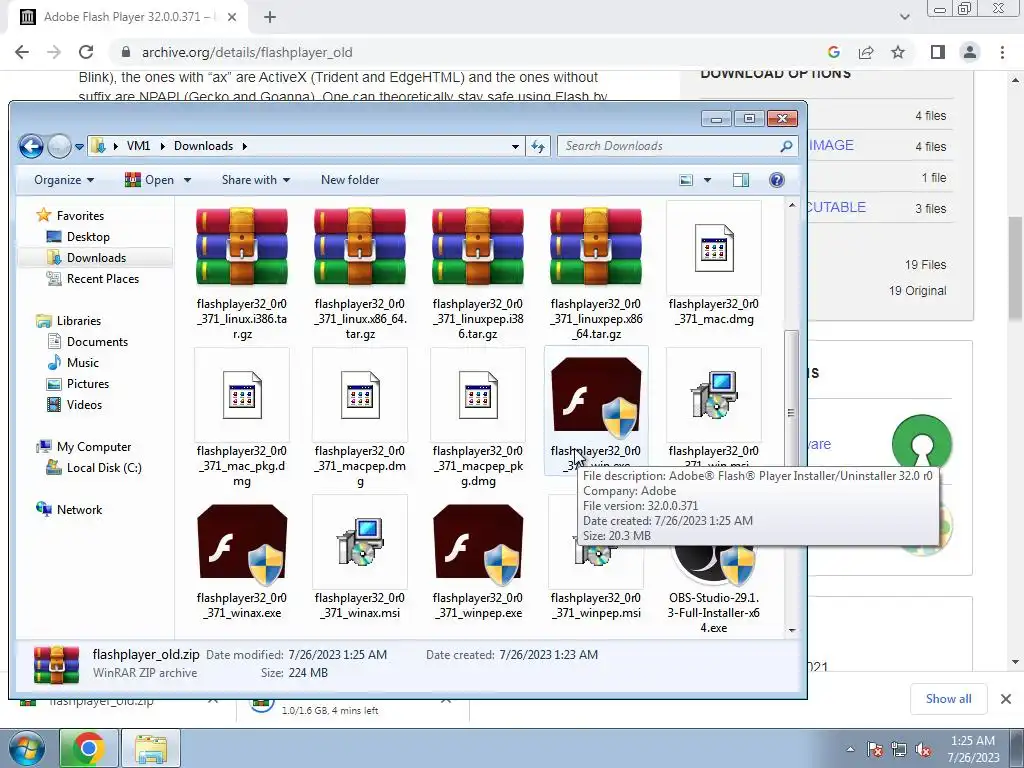Open Documents library
The height and width of the screenshot is (768, 1024).
click(97, 342)
